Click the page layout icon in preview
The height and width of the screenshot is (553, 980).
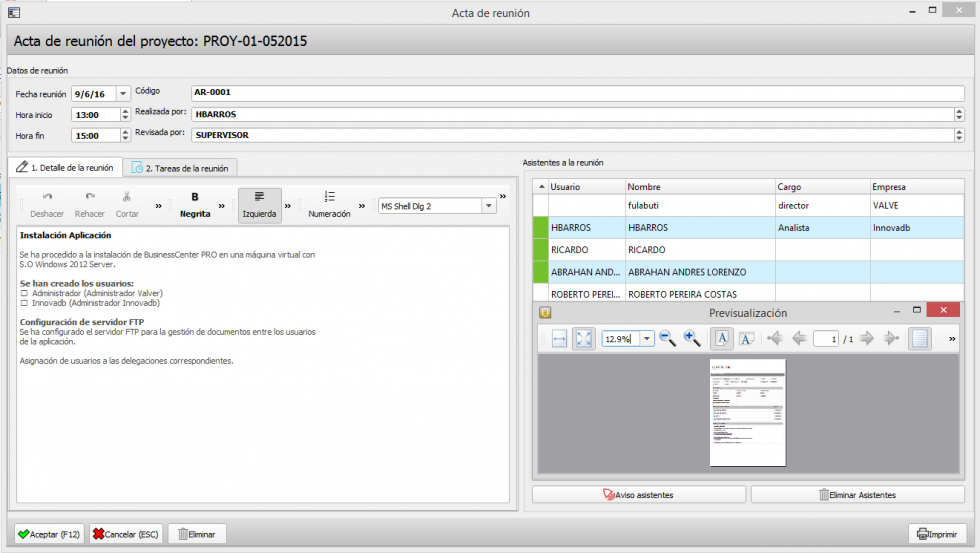point(919,339)
